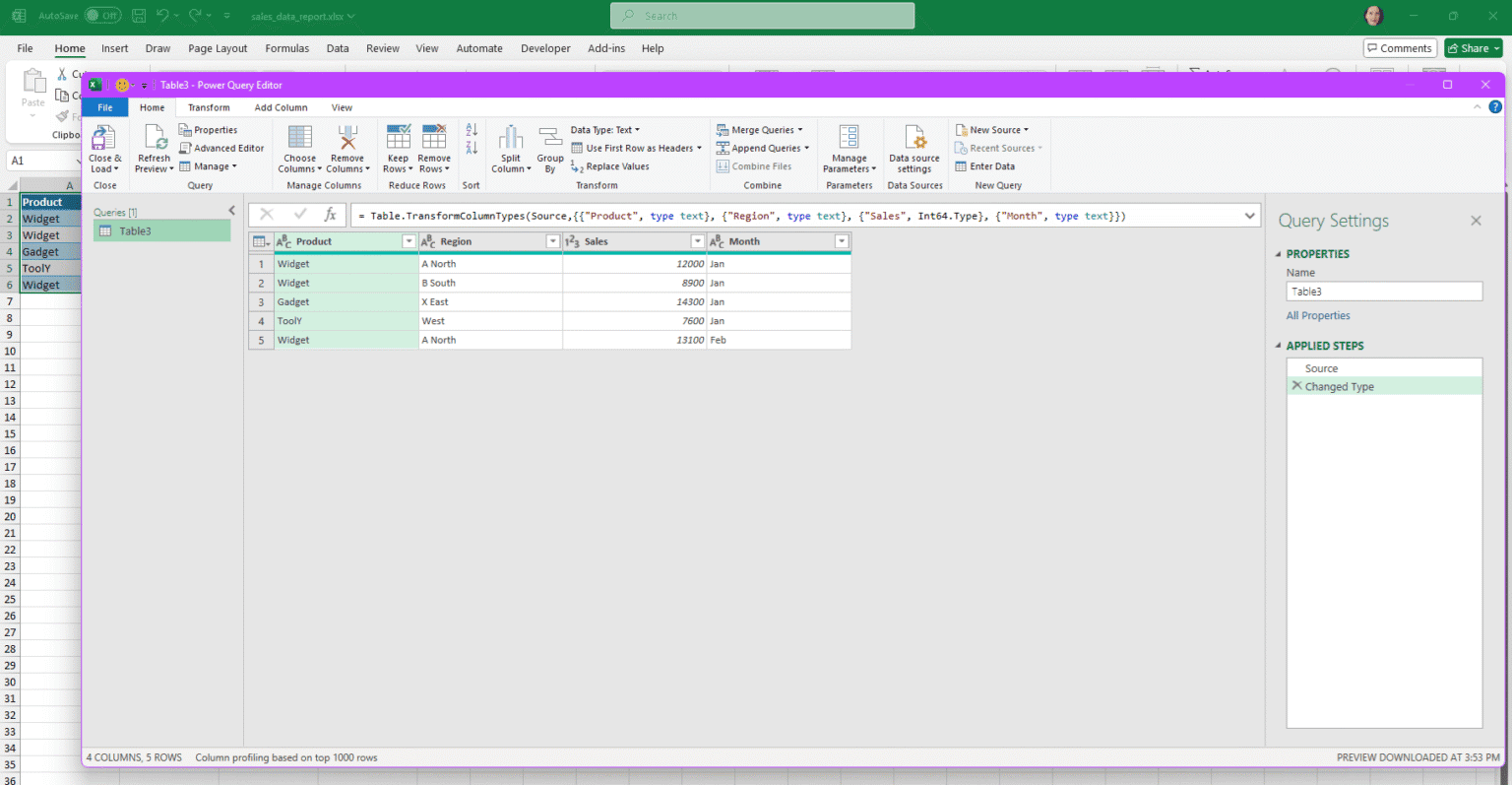
Task: Click the All Properties link
Action: click(x=1318, y=315)
